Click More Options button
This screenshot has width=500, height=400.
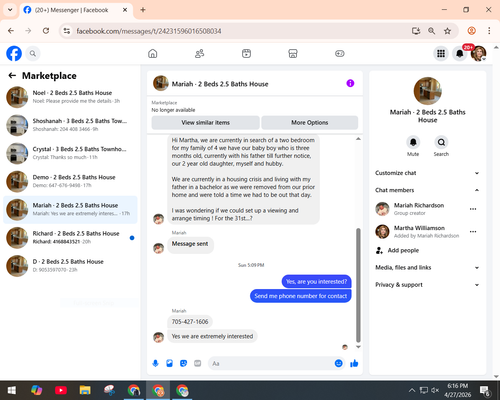tap(310, 123)
